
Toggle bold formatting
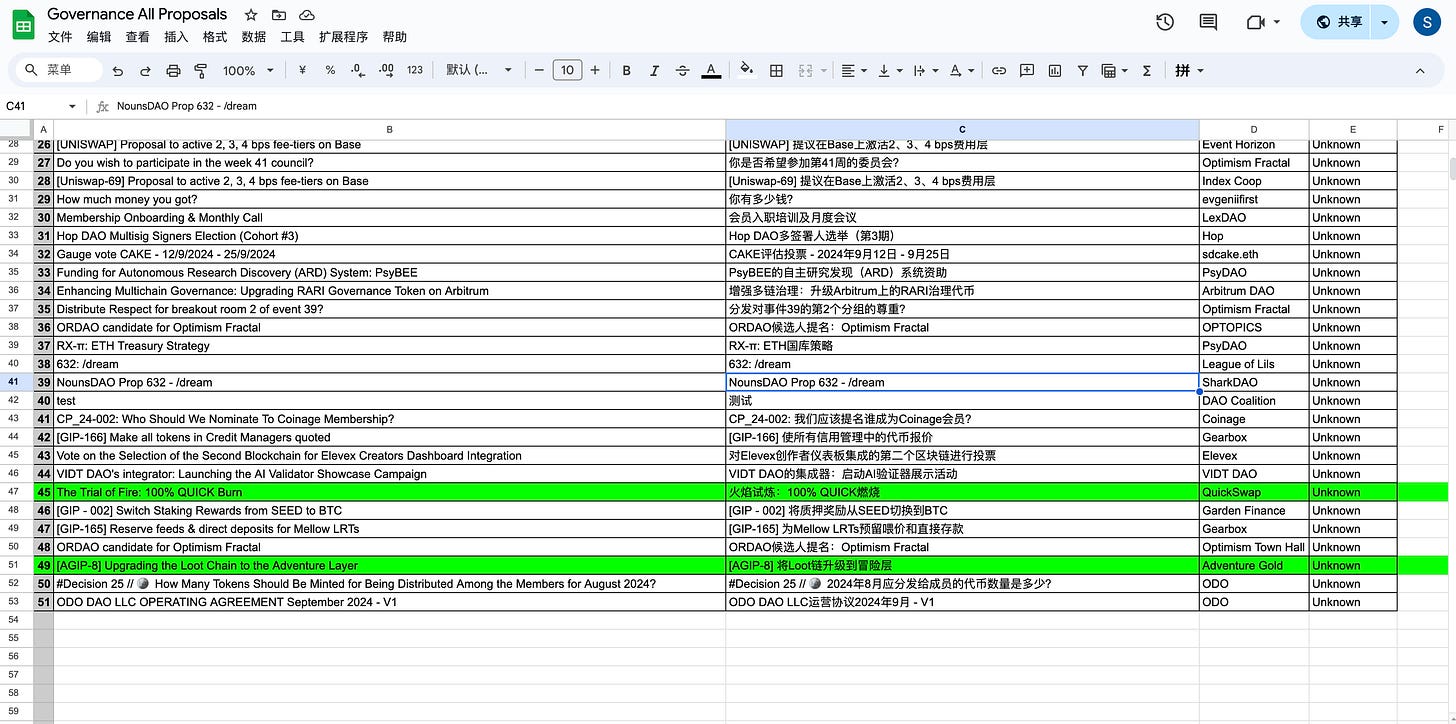click(x=627, y=70)
